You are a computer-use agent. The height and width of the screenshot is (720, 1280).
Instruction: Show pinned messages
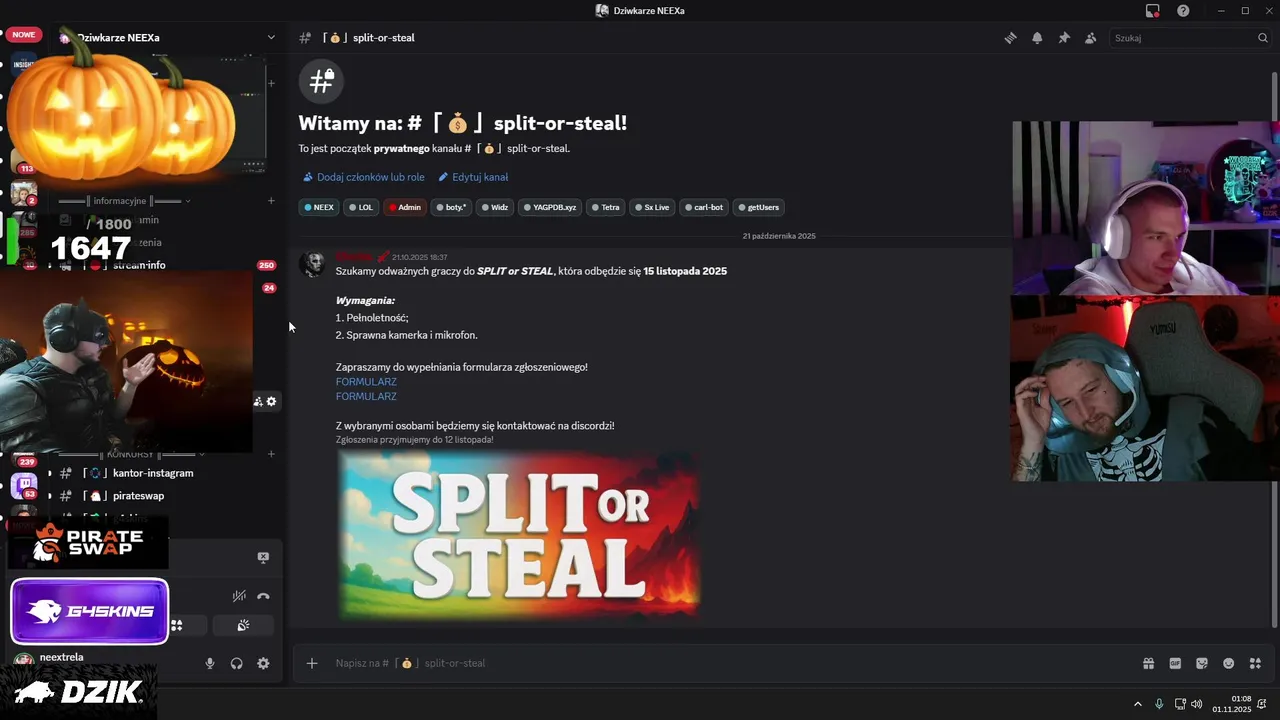(x=1064, y=38)
